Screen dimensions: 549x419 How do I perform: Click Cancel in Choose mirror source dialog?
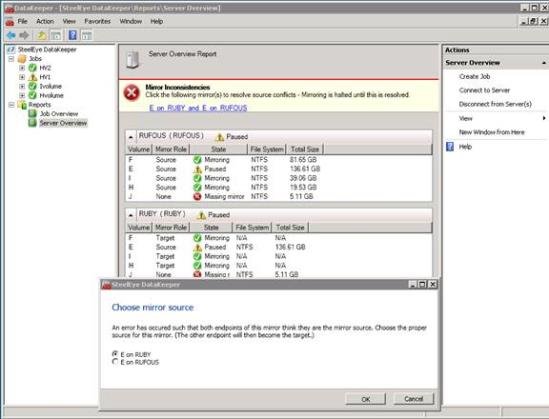click(414, 399)
